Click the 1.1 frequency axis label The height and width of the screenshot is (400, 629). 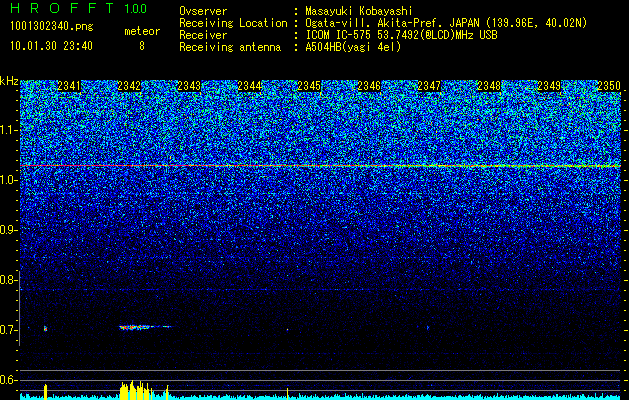point(9,130)
